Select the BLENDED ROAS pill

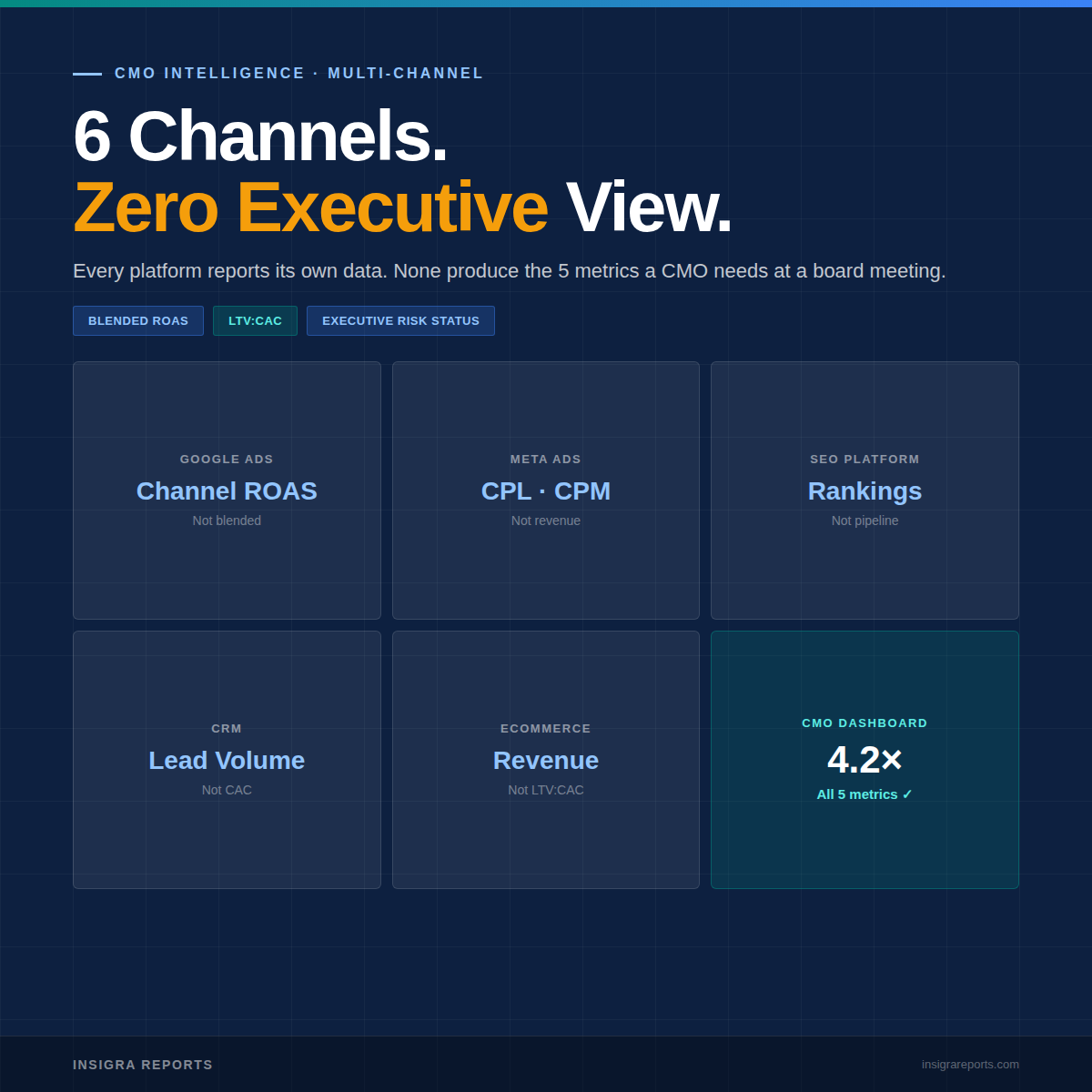click(x=137, y=320)
